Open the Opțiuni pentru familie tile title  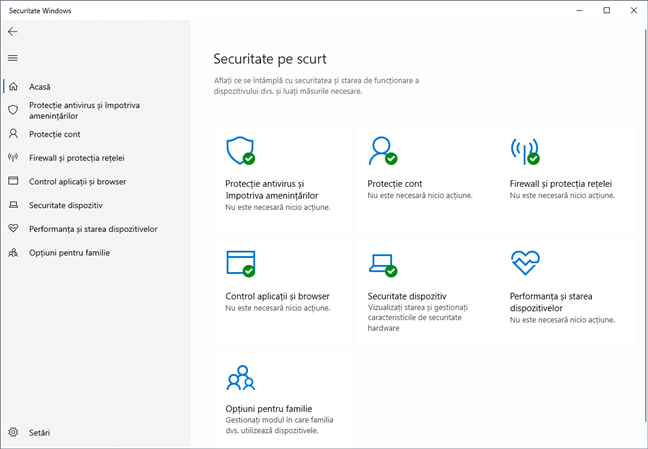(x=269, y=408)
